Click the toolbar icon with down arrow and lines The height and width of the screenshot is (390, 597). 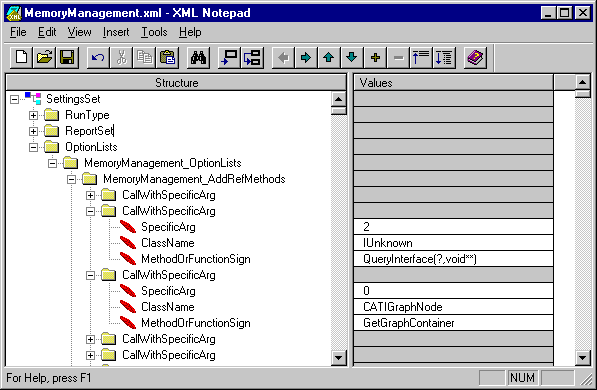(444, 58)
